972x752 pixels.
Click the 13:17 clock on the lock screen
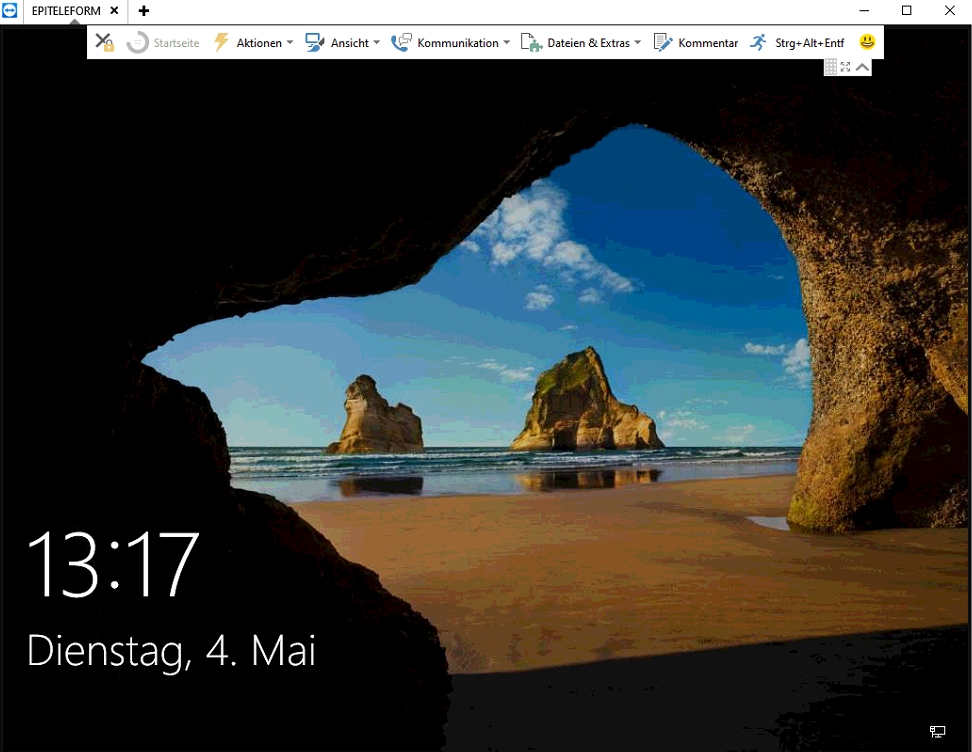113,564
